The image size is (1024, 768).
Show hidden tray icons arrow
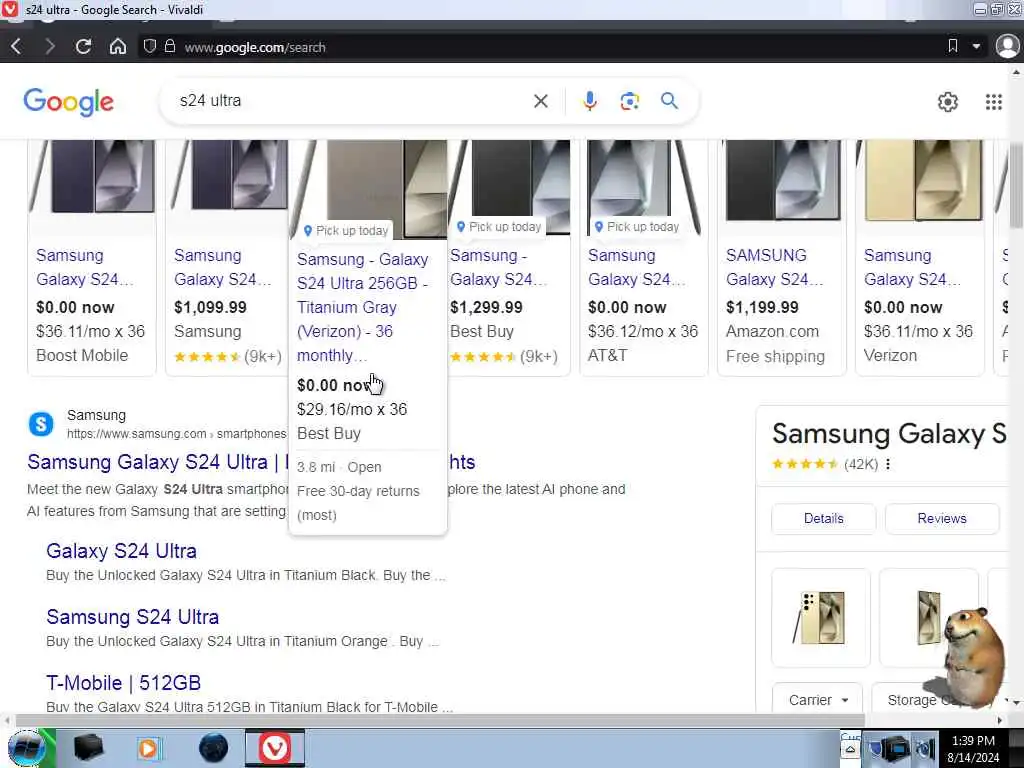point(850,750)
